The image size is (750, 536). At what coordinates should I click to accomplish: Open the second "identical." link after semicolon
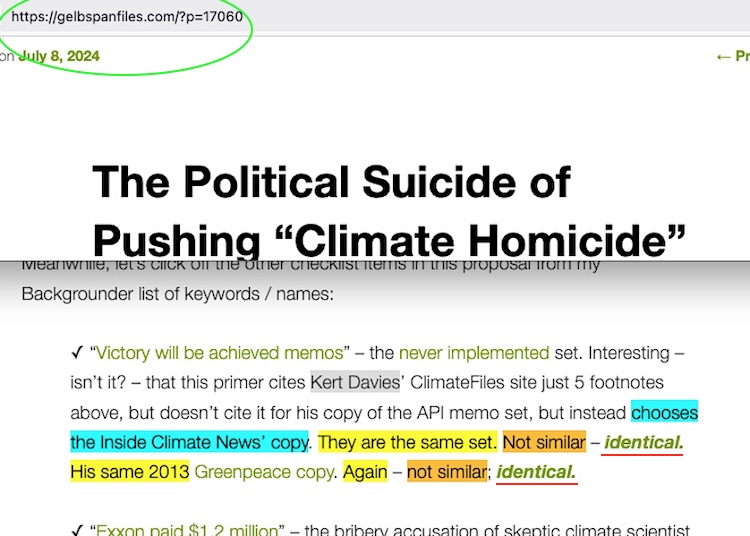pos(536,471)
